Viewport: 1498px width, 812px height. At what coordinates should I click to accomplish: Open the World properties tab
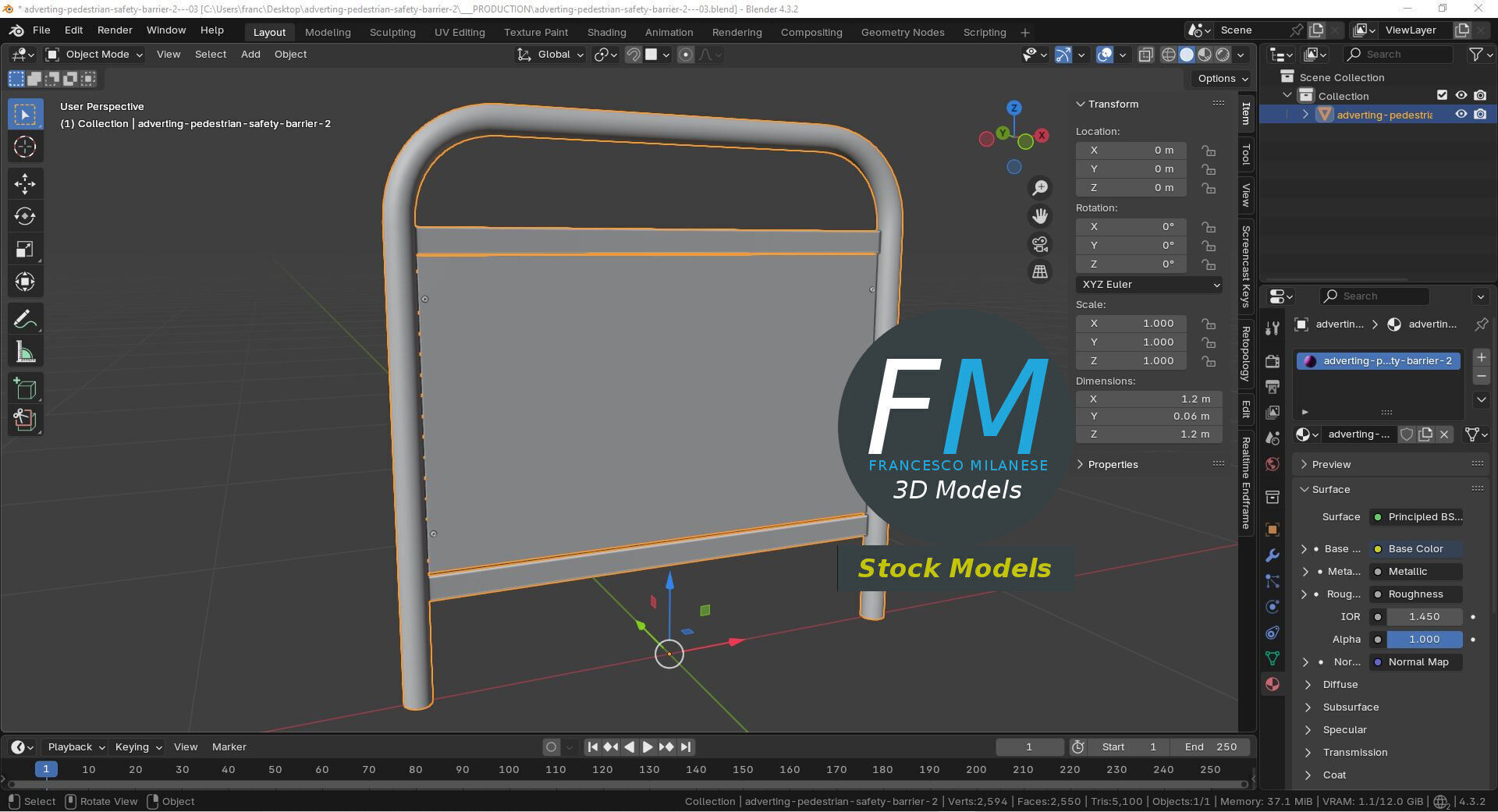(1273, 464)
